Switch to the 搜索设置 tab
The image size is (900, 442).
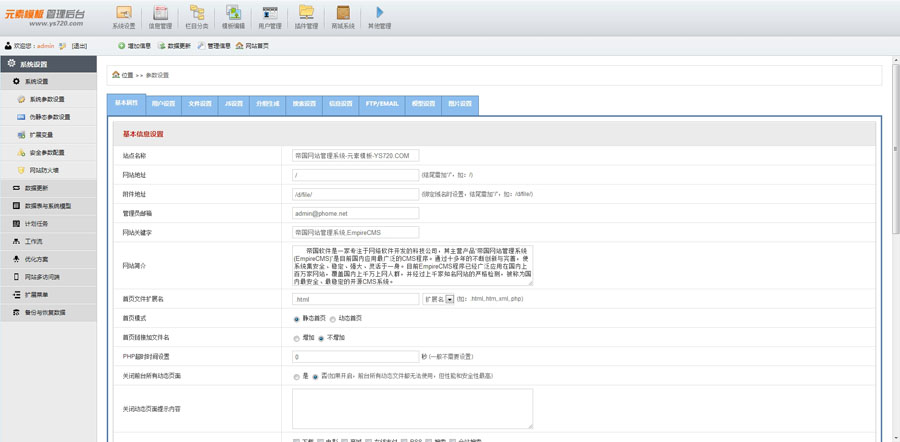coord(304,104)
